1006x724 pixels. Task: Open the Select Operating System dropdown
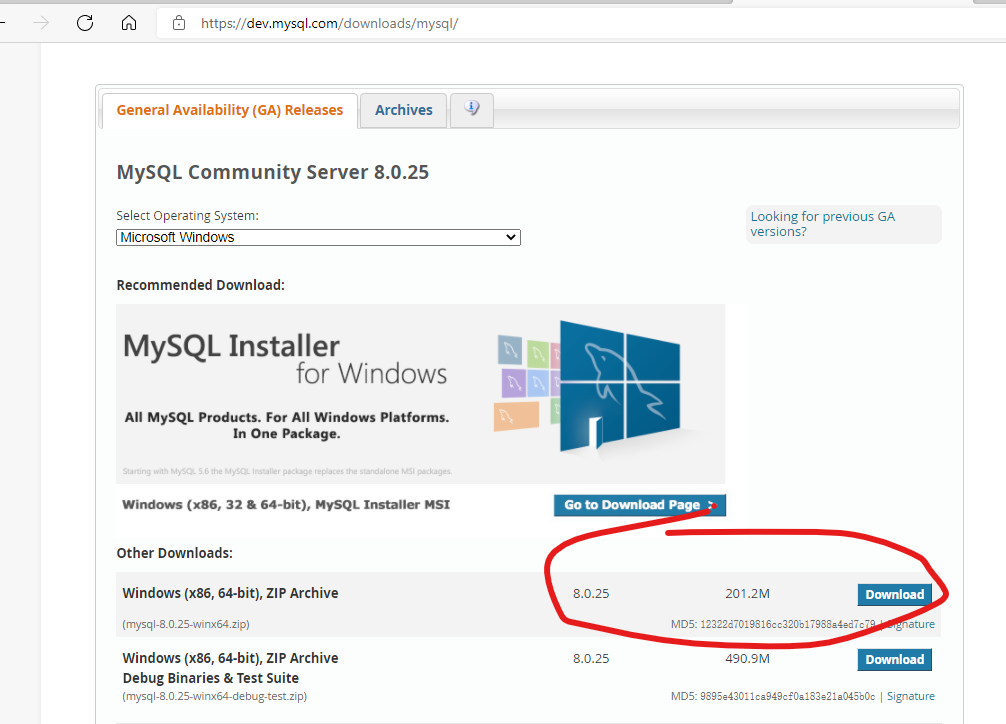(x=318, y=237)
